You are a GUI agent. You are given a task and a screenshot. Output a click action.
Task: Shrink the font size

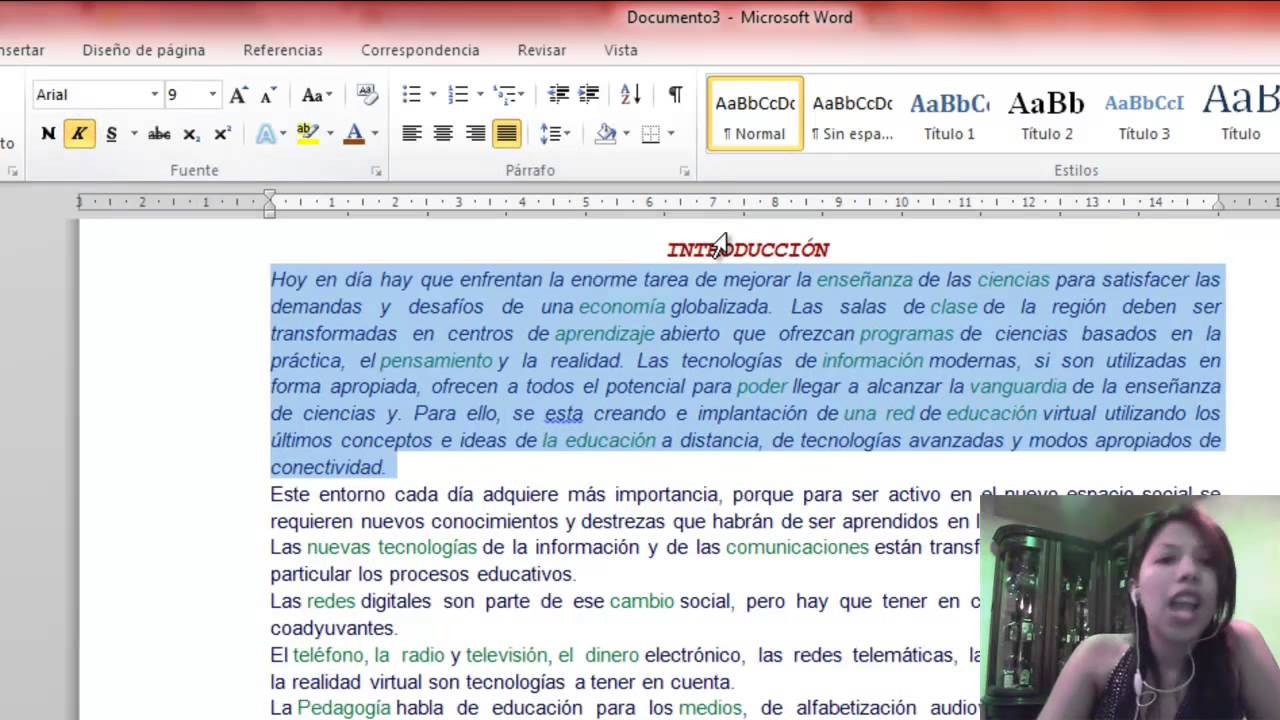pyautogui.click(x=268, y=95)
